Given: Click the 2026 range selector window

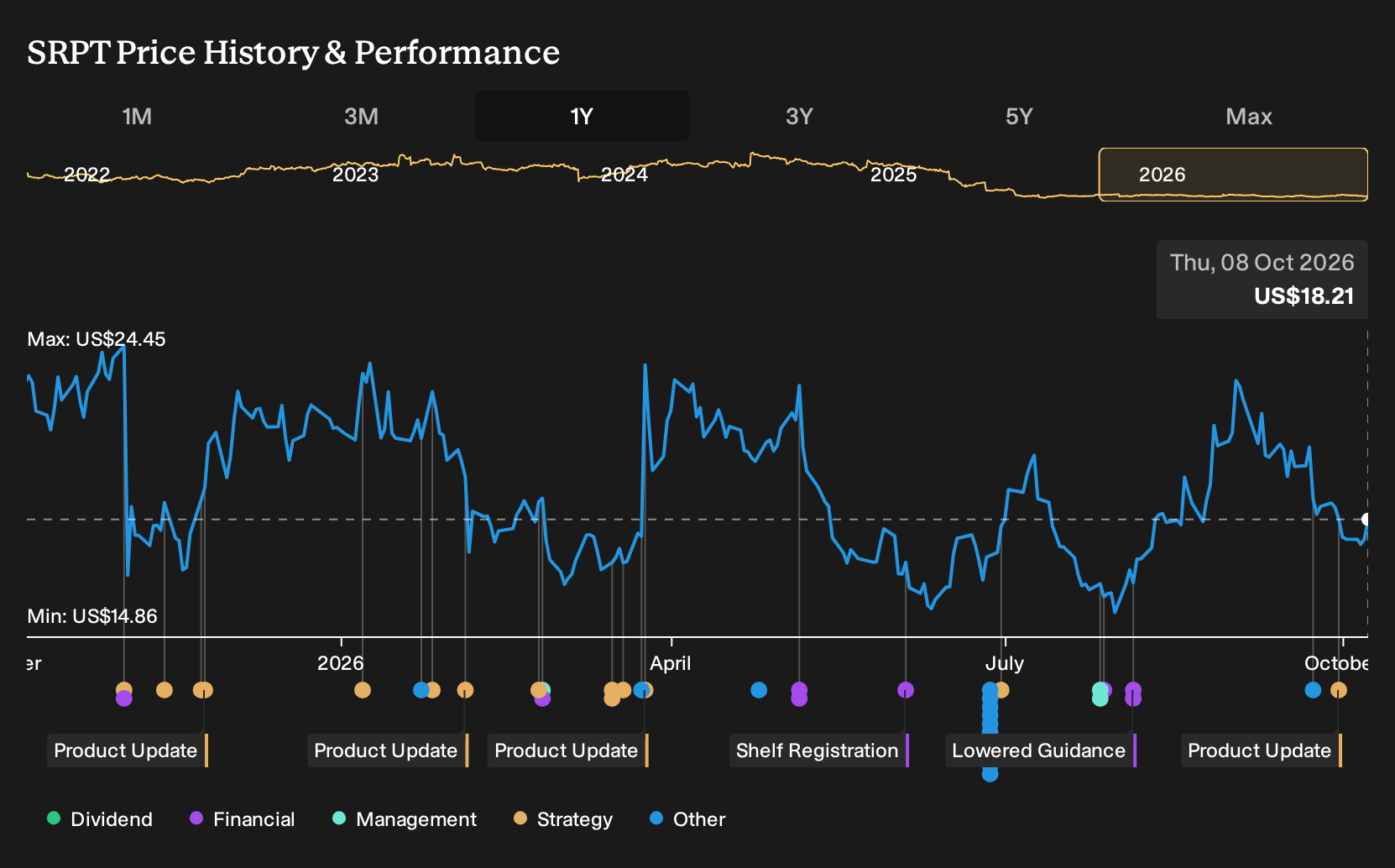Looking at the screenshot, I should [1233, 175].
